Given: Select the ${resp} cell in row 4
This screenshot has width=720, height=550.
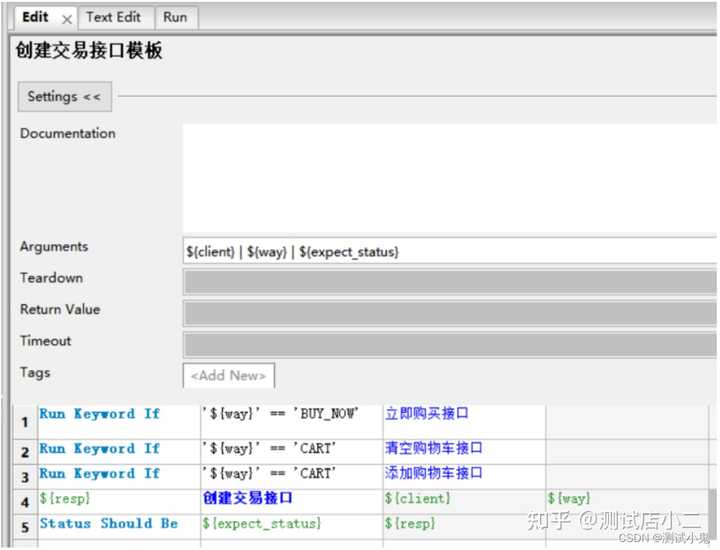Looking at the screenshot, I should point(119,501).
